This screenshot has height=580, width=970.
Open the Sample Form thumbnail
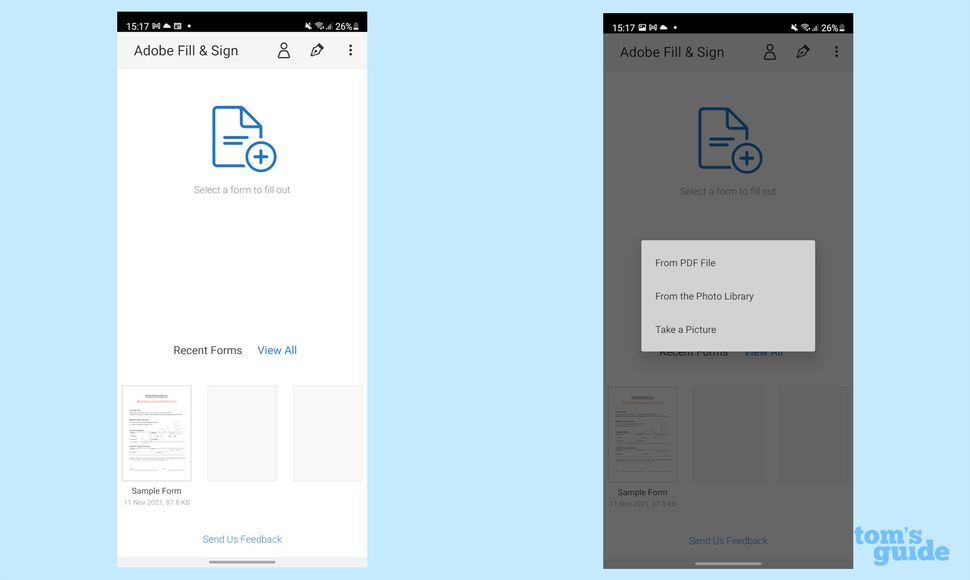(x=156, y=433)
